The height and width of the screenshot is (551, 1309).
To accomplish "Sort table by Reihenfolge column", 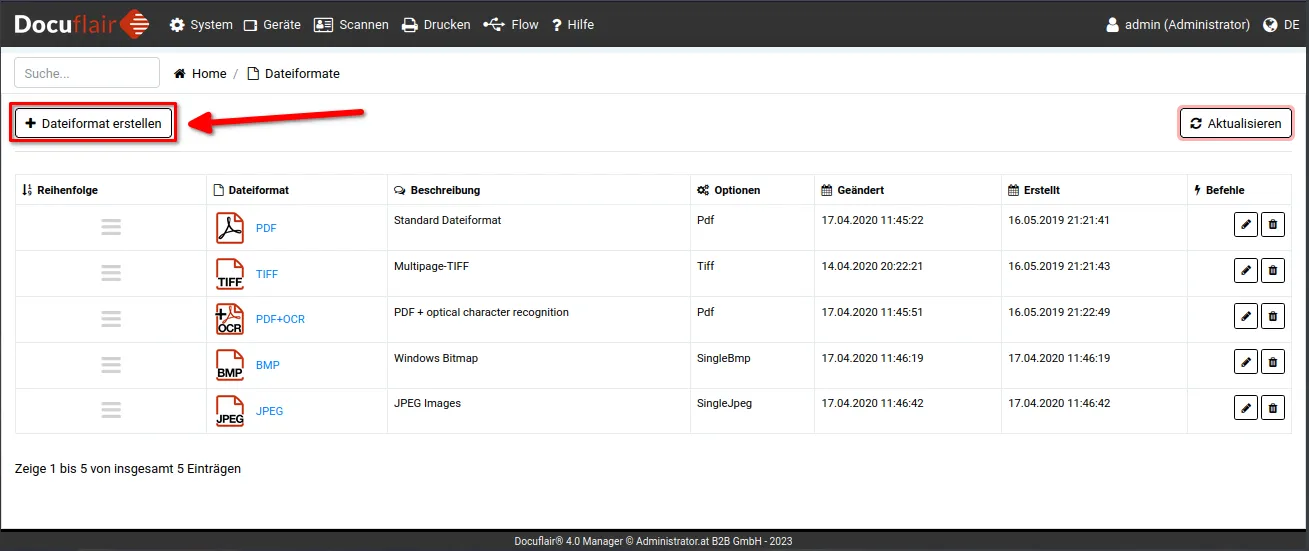I will pos(60,190).
